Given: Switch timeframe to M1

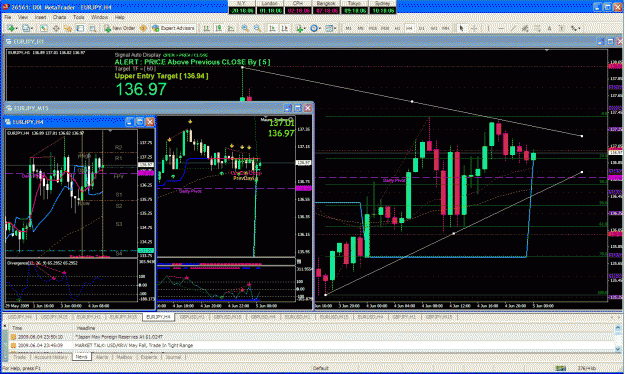Looking at the screenshot, I should tap(348, 28).
